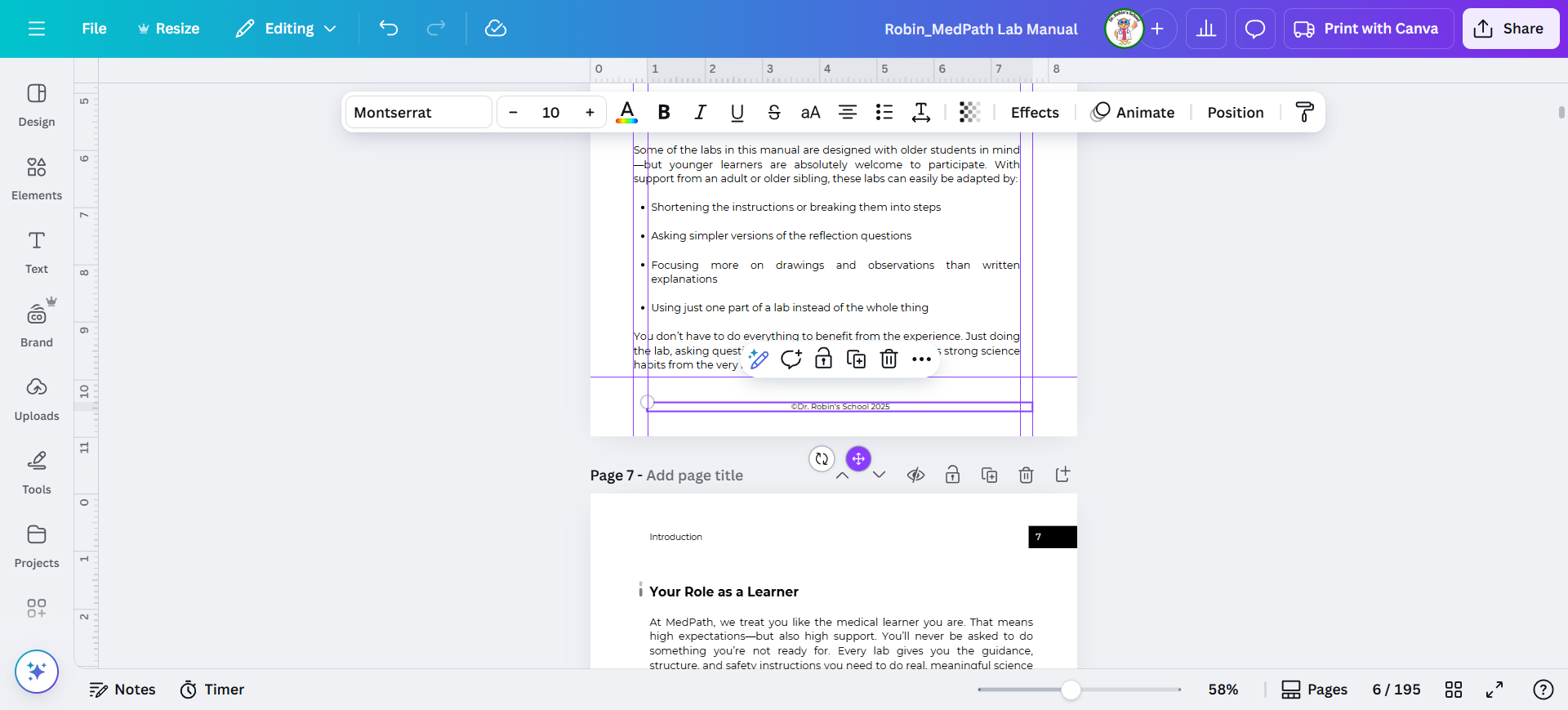
Task: Open the profile avatar in header
Action: click(x=1125, y=29)
